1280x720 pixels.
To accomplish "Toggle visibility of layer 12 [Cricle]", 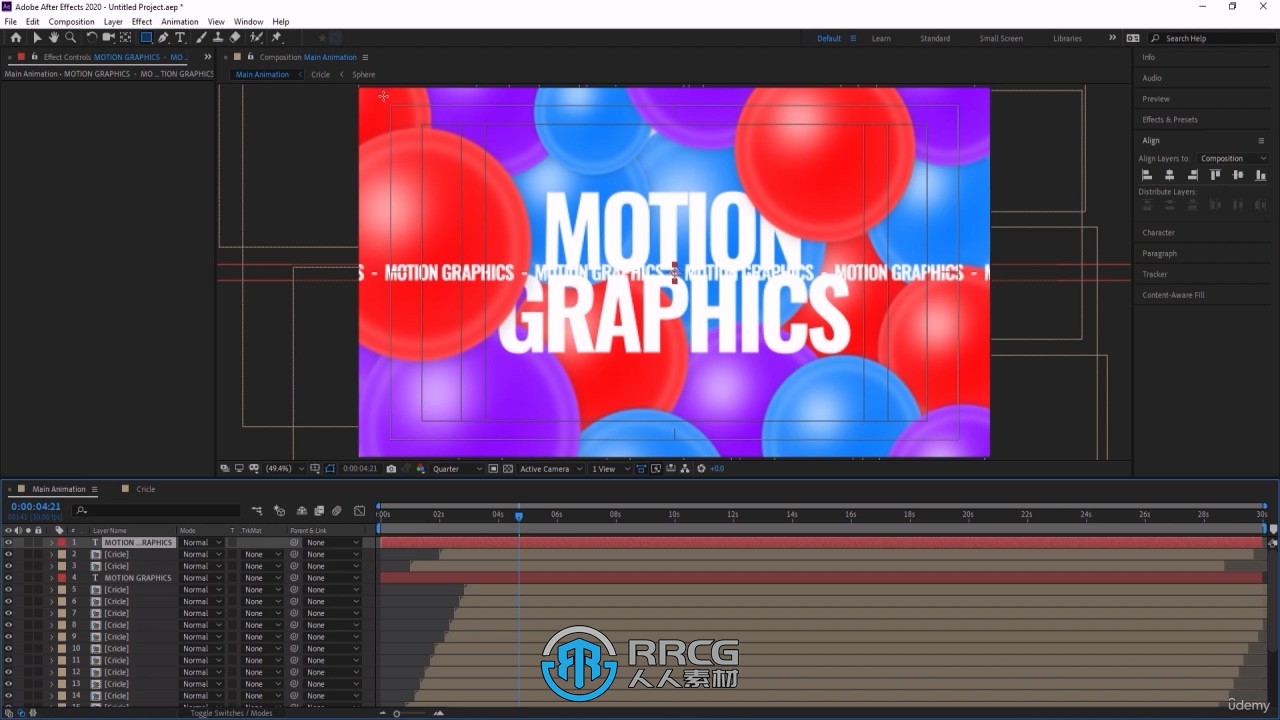I will [x=9, y=672].
